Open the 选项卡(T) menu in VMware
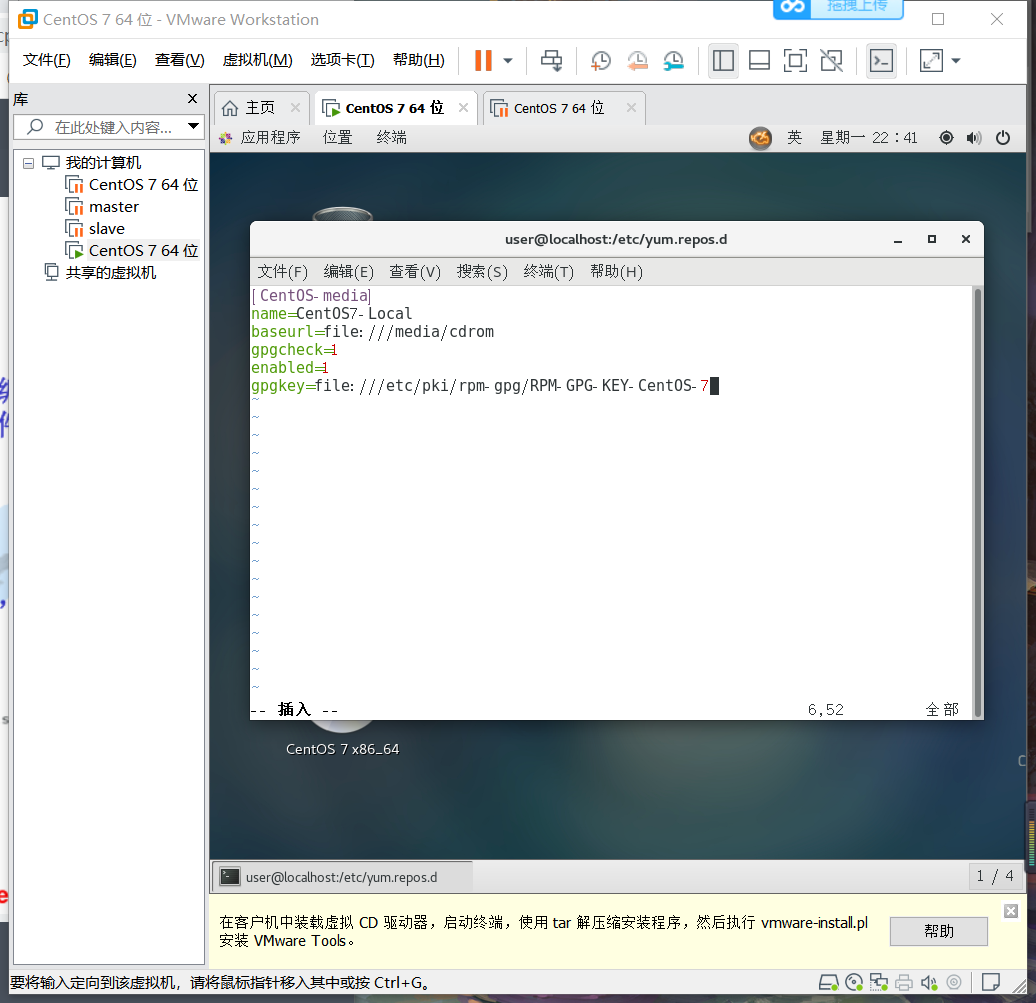Viewport: 1036px width, 1003px height. pos(342,60)
